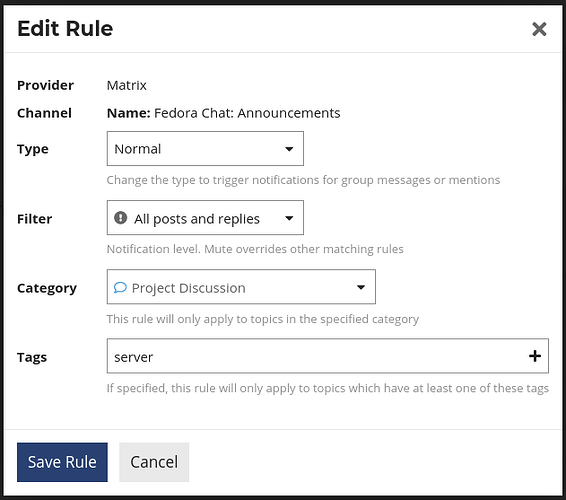Viewport: 566px width, 500px height.
Task: Click the hint about the specified category
Action: [263, 319]
